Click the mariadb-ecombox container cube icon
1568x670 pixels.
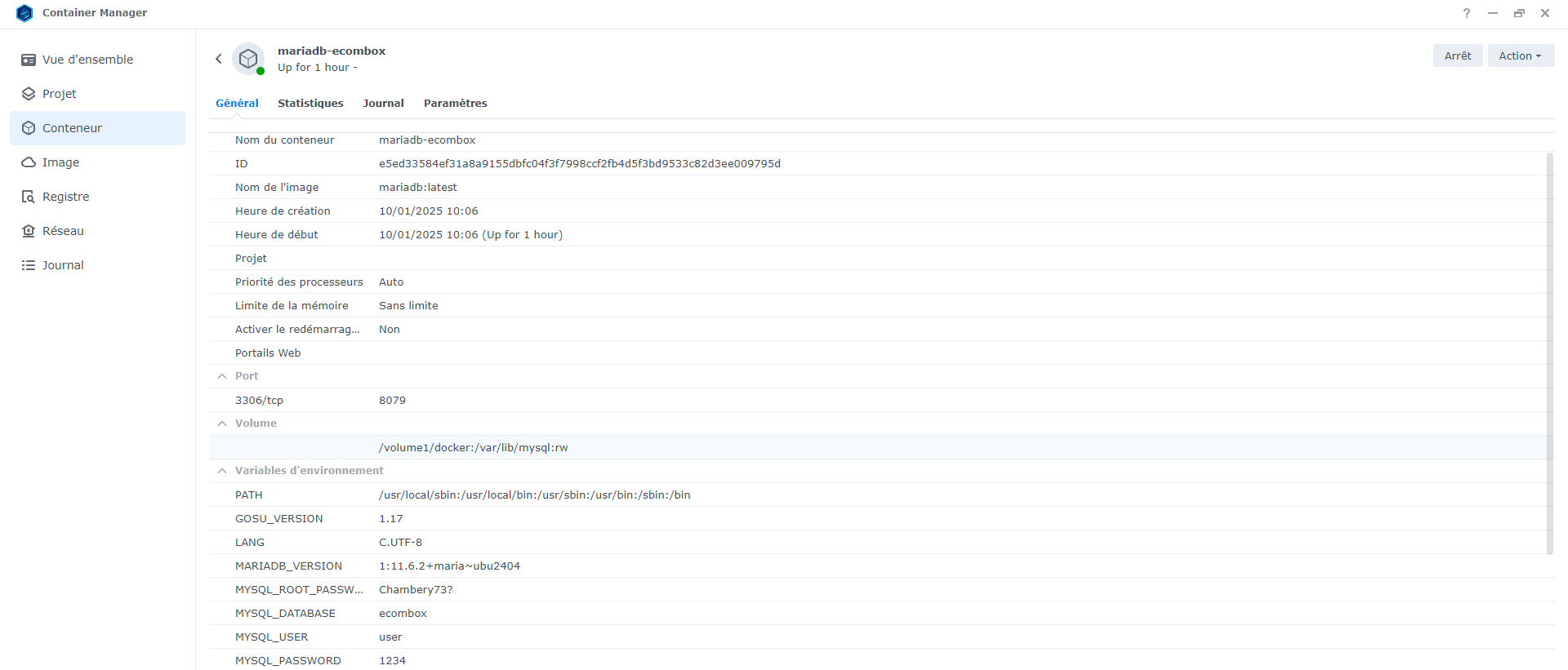tap(248, 59)
